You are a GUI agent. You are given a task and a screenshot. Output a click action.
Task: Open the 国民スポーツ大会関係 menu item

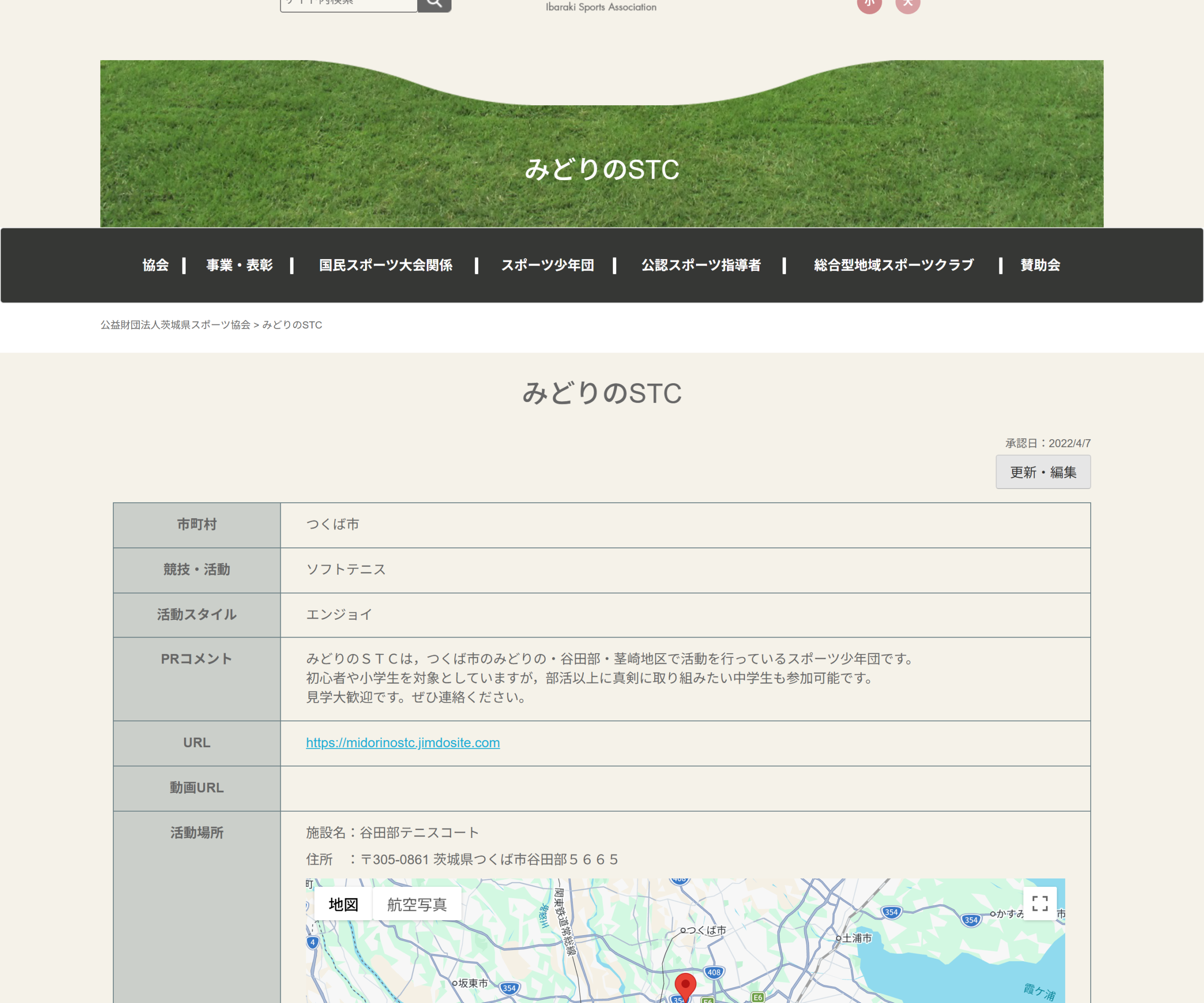click(x=386, y=265)
